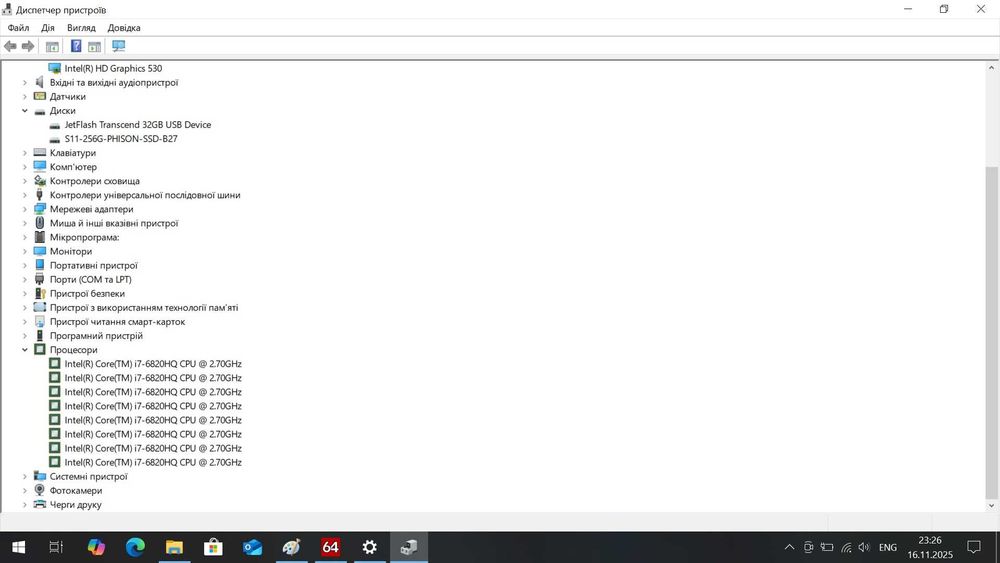Select Intel(R) HD Graphics 530 device
1000x563 pixels.
pyautogui.click(x=113, y=68)
